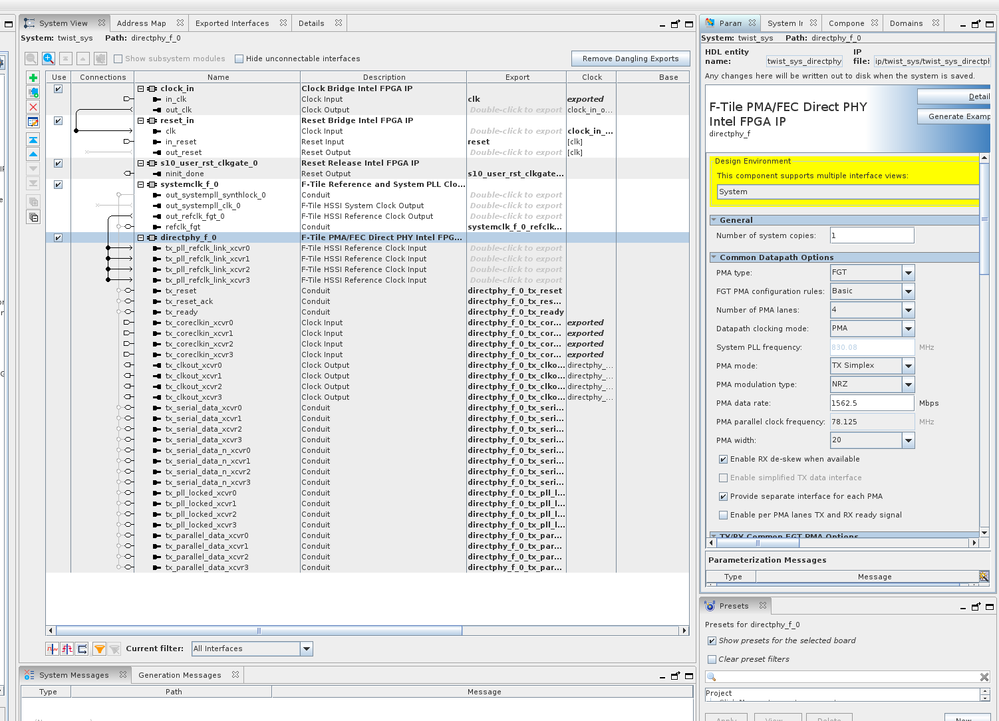Uncheck Enable RX de-skew when available
The width and height of the screenshot is (999, 721).
point(723,459)
